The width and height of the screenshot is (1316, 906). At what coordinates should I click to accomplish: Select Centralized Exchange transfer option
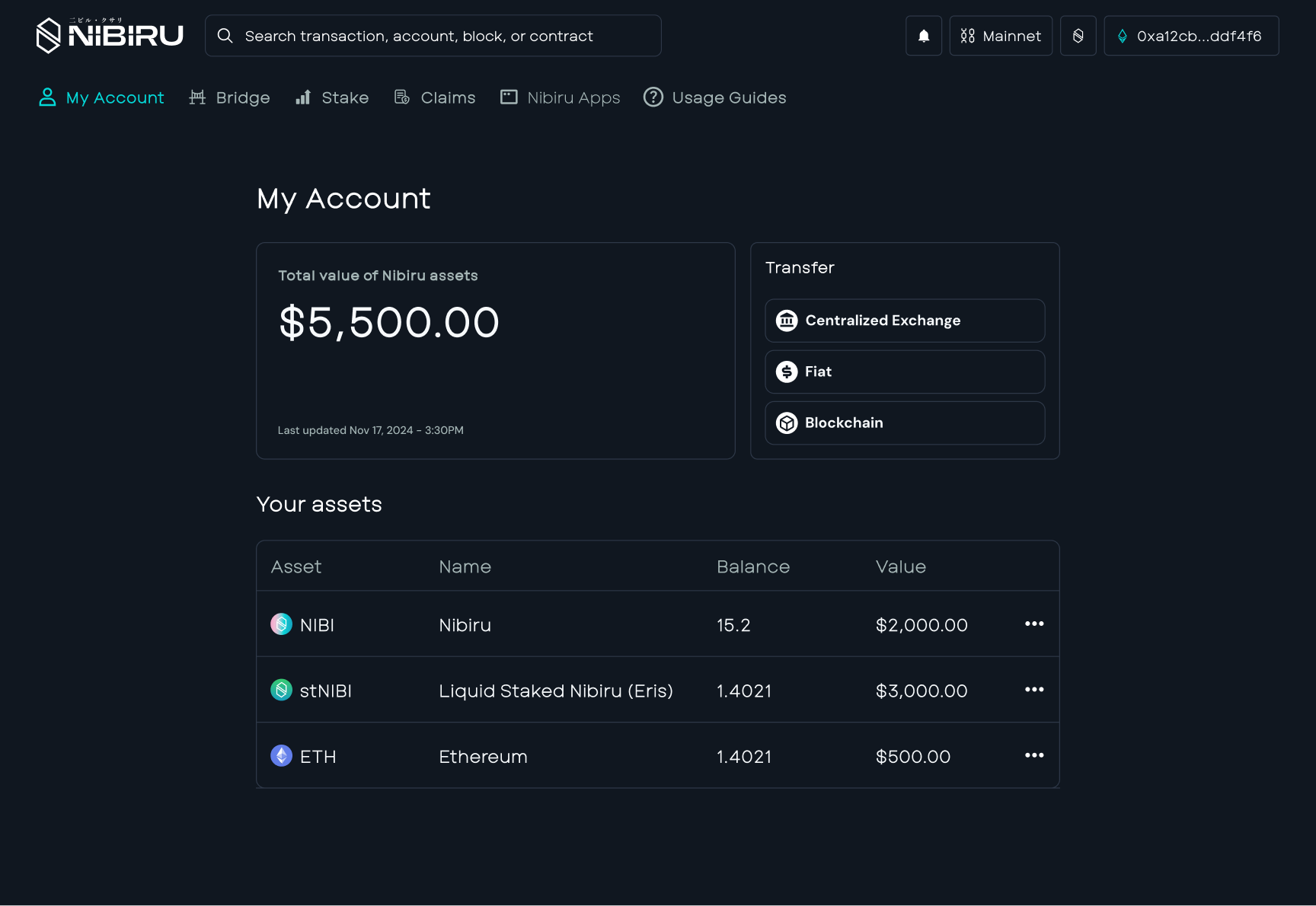pyautogui.click(x=904, y=321)
